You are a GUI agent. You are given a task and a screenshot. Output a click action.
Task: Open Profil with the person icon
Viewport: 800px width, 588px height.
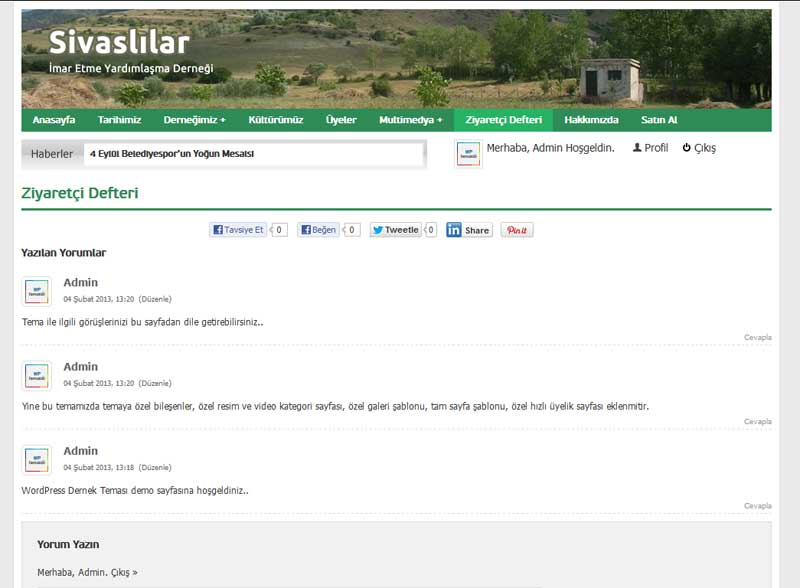click(650, 148)
